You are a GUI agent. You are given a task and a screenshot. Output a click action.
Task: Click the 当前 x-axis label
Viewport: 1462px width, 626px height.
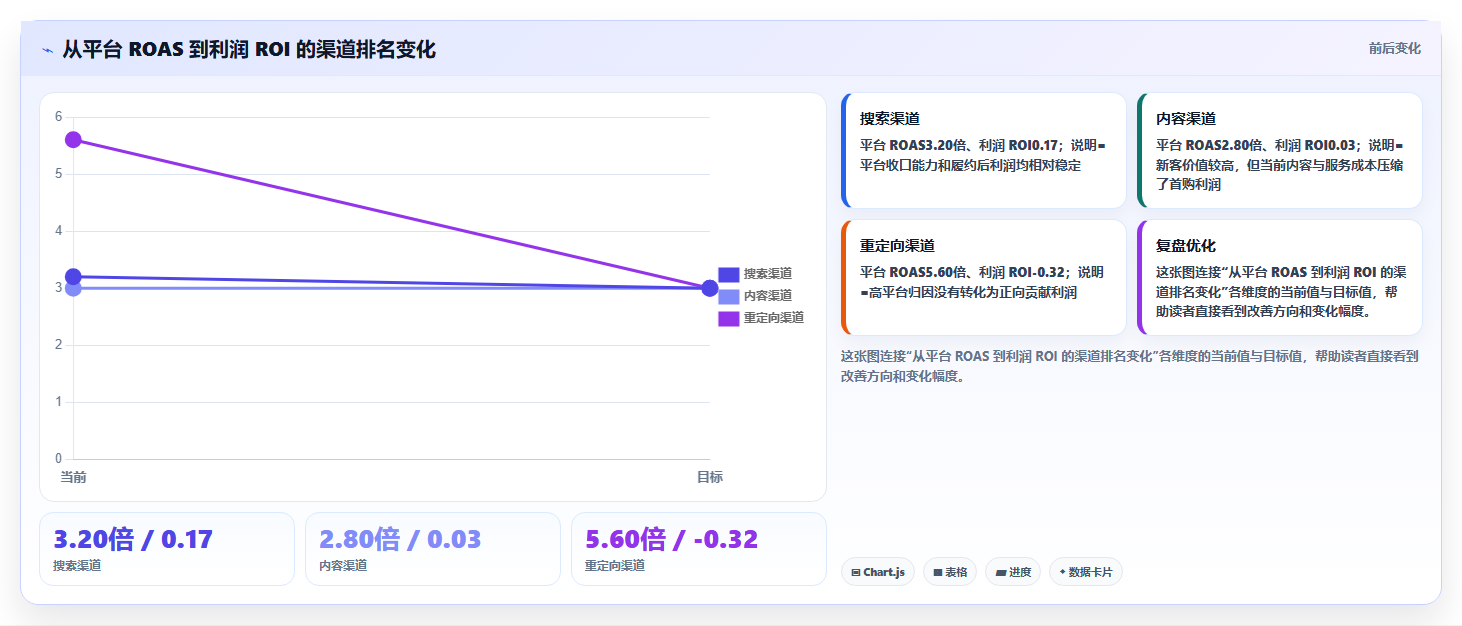pyautogui.click(x=73, y=477)
